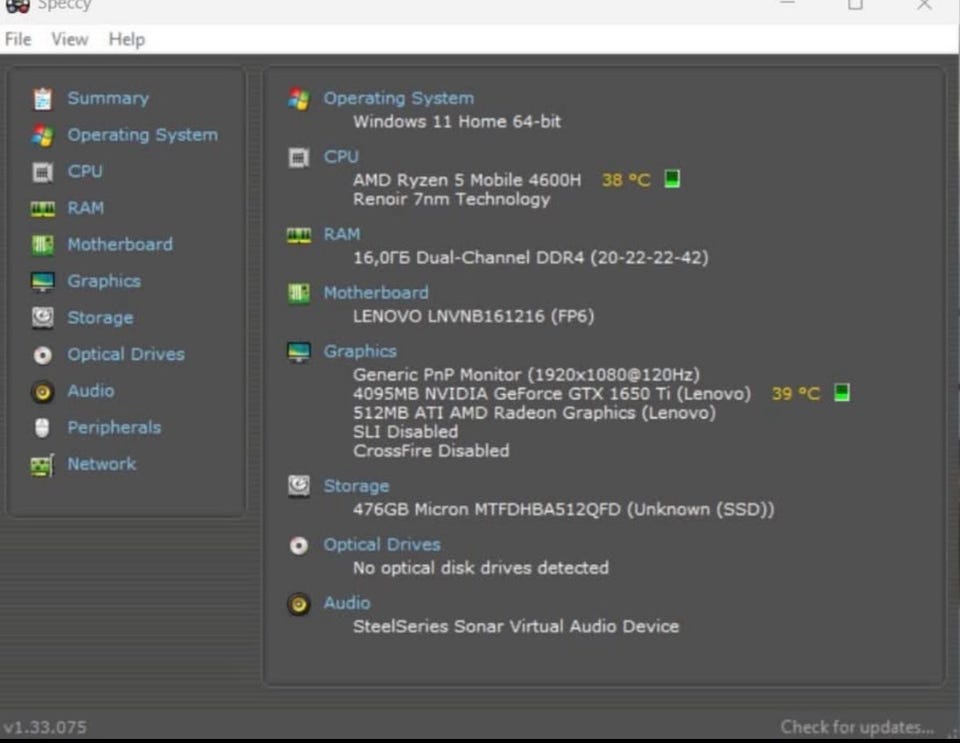Click 'LENOVO LNVNB161216 (FP6)' text
The image size is (960, 743).
point(473,316)
